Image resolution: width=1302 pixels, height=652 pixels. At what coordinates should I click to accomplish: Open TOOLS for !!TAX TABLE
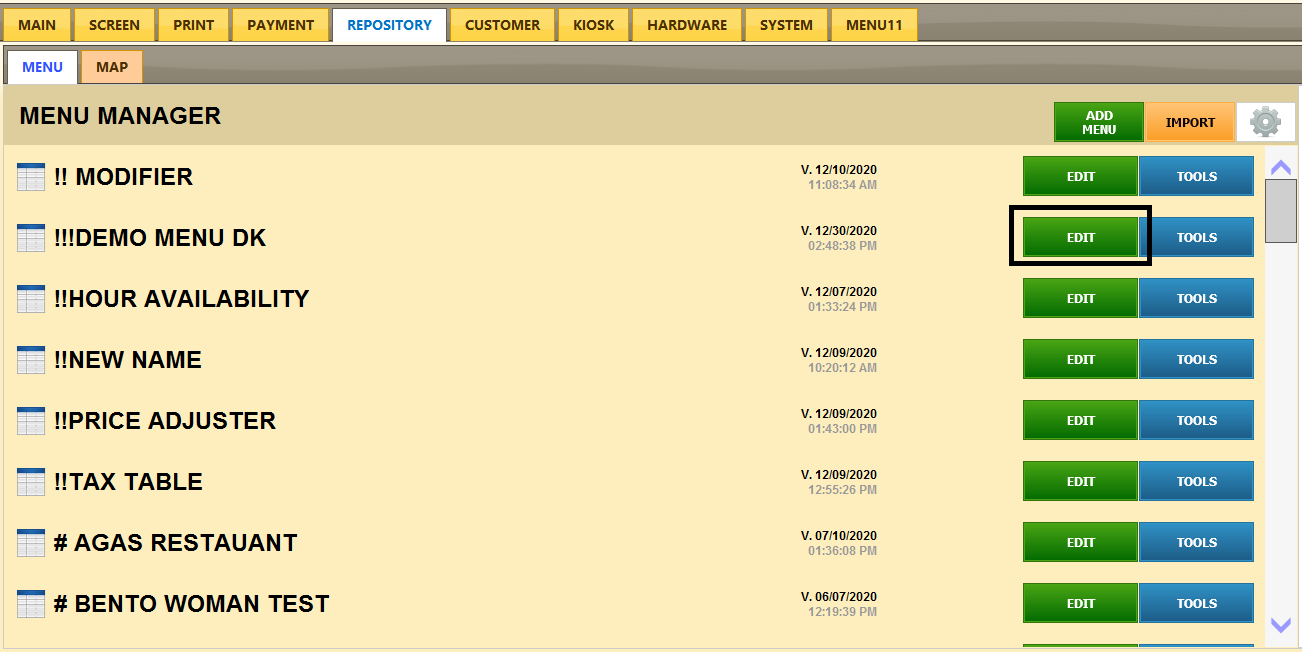(1196, 481)
